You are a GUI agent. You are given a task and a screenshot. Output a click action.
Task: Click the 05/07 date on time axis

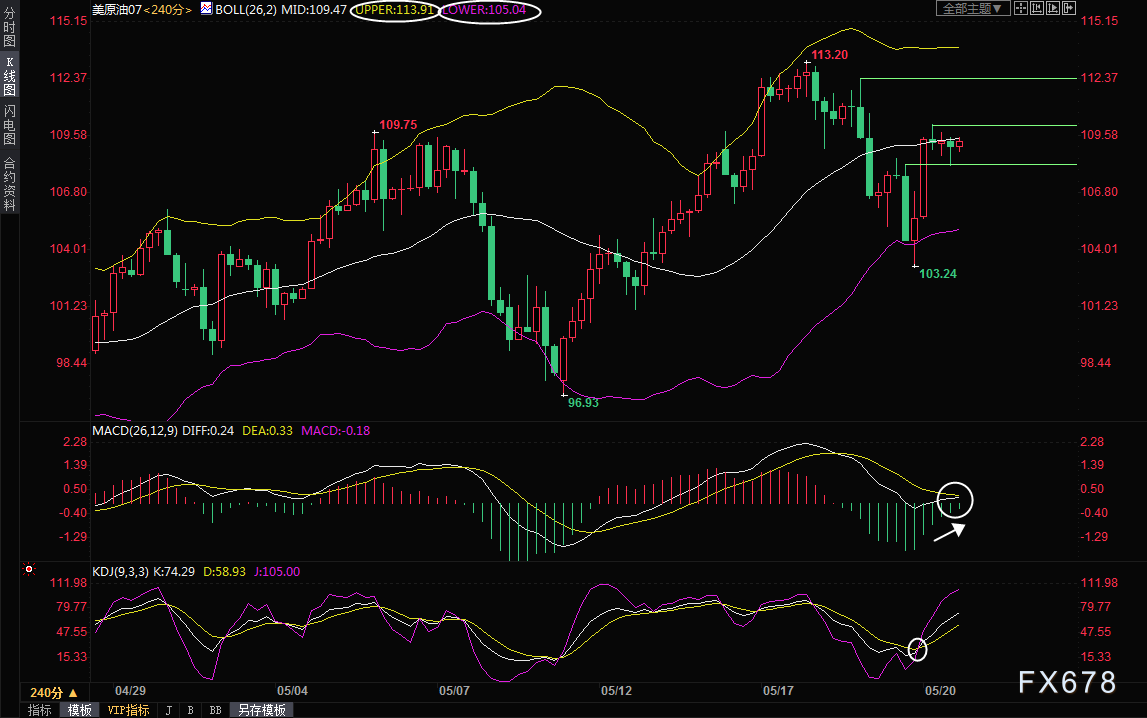[x=454, y=691]
